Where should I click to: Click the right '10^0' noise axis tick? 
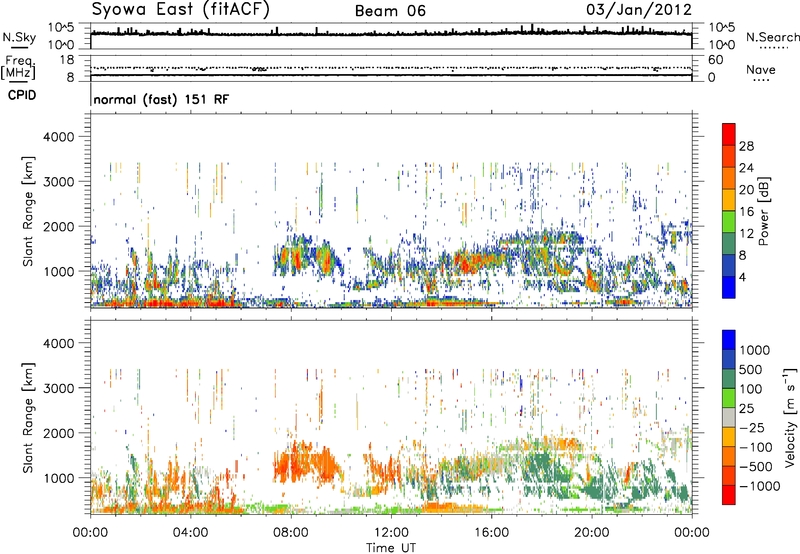click(x=722, y=45)
